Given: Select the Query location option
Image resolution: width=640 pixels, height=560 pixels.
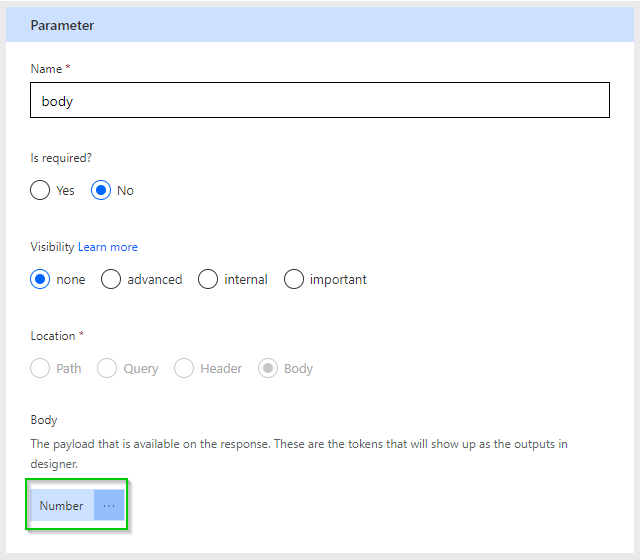Looking at the screenshot, I should coord(107,368).
